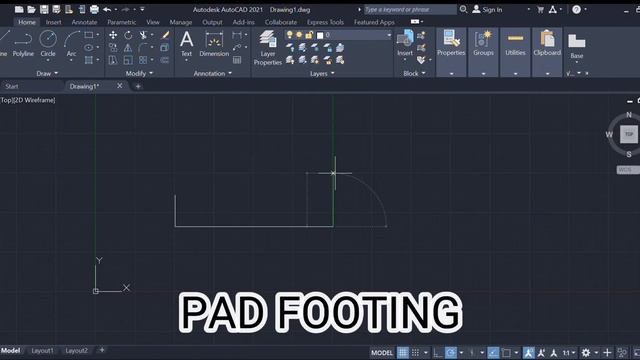This screenshot has height=360, width=640.
Task: Open Layer Properties manager
Action: click(268, 48)
